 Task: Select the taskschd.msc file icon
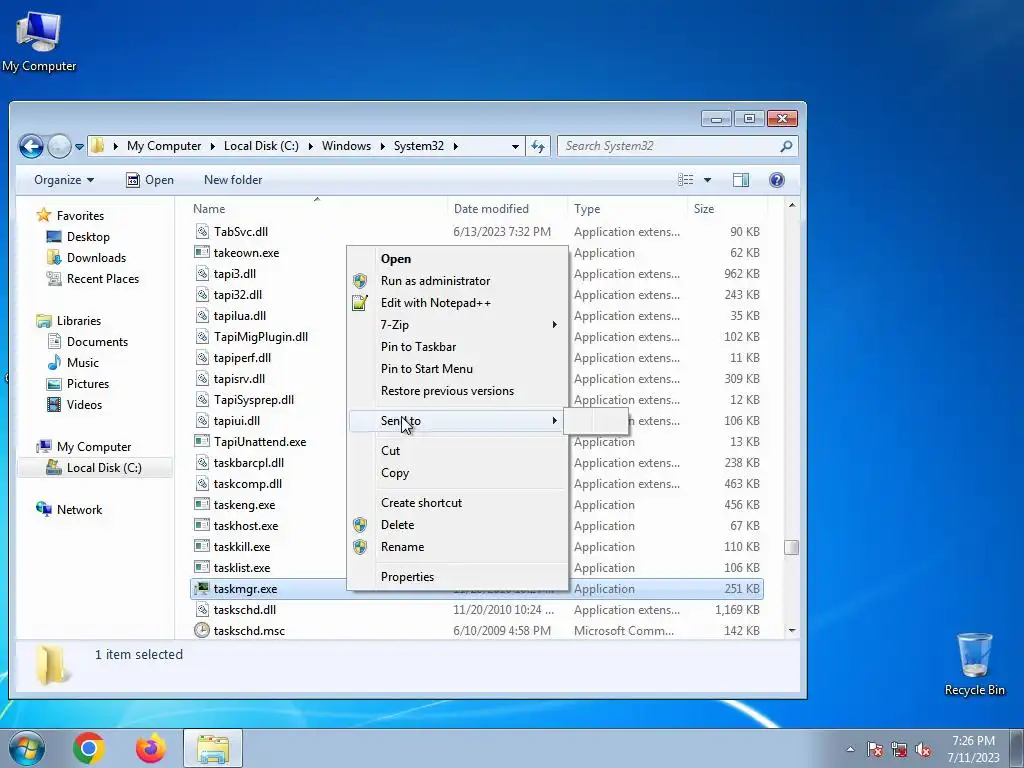tap(202, 630)
